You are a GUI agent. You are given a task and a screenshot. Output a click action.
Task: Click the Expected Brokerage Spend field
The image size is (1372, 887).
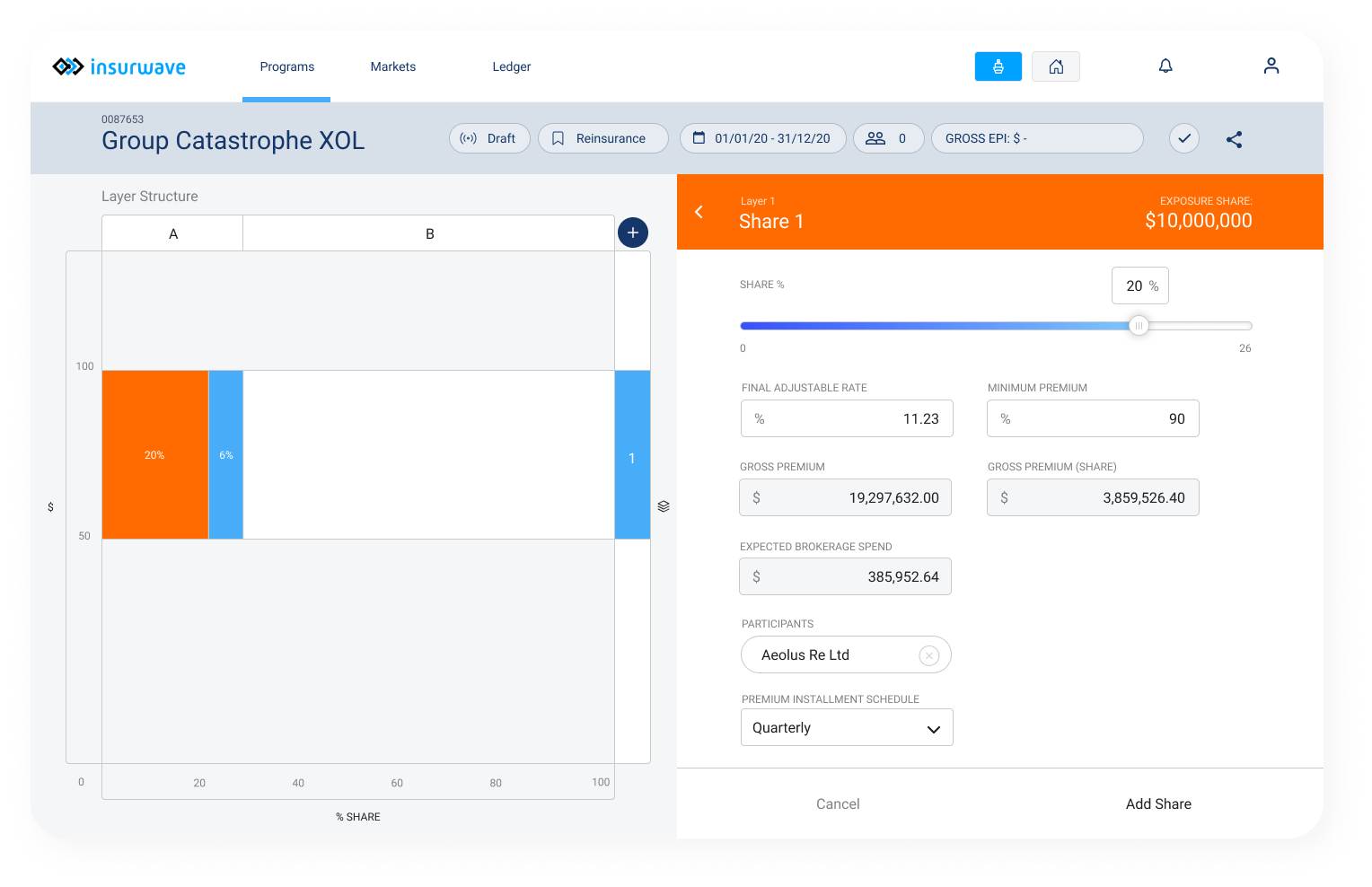tap(845, 576)
